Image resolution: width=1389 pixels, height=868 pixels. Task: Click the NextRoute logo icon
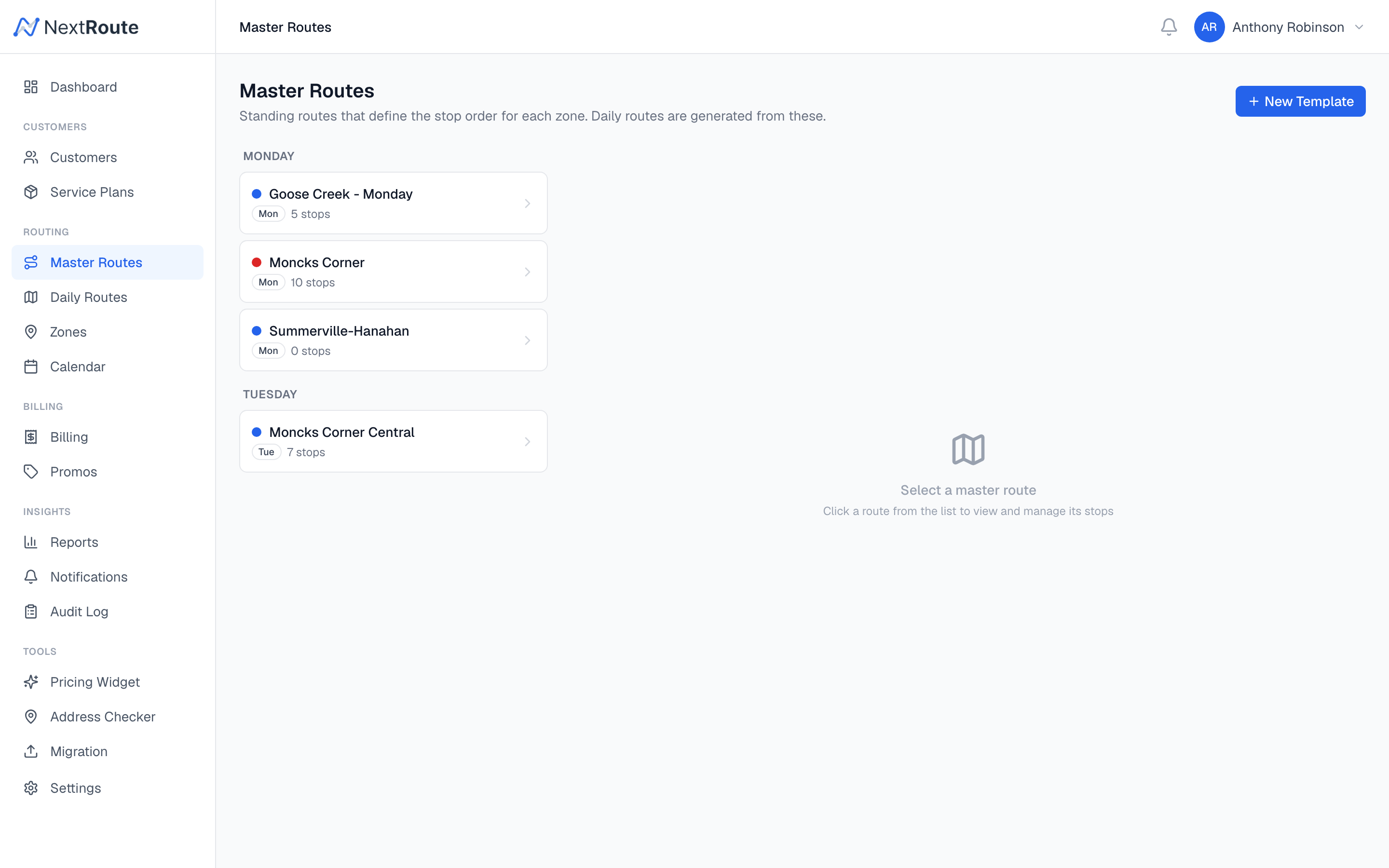pos(27,27)
